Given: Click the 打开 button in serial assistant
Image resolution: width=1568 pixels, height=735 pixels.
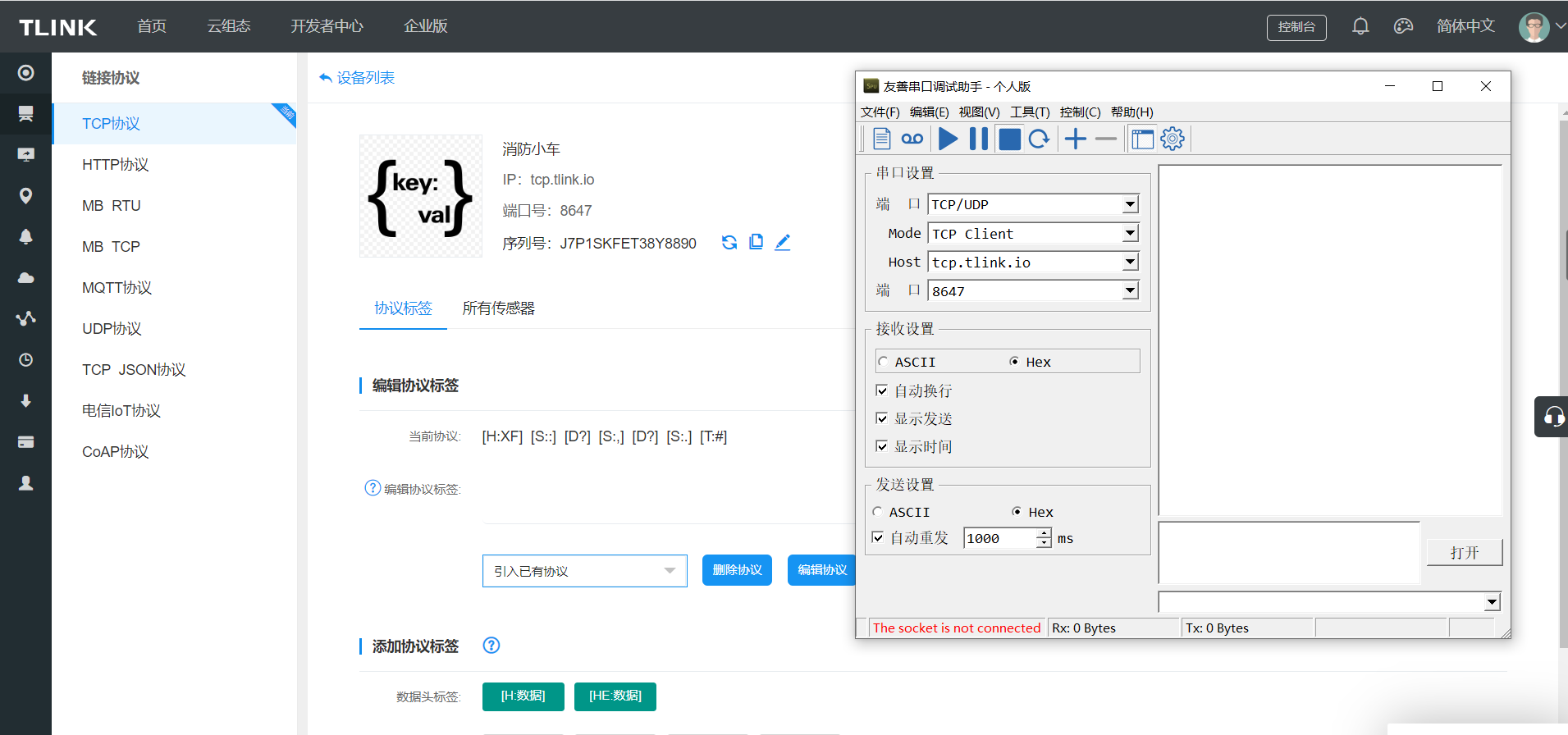Looking at the screenshot, I should (1465, 552).
